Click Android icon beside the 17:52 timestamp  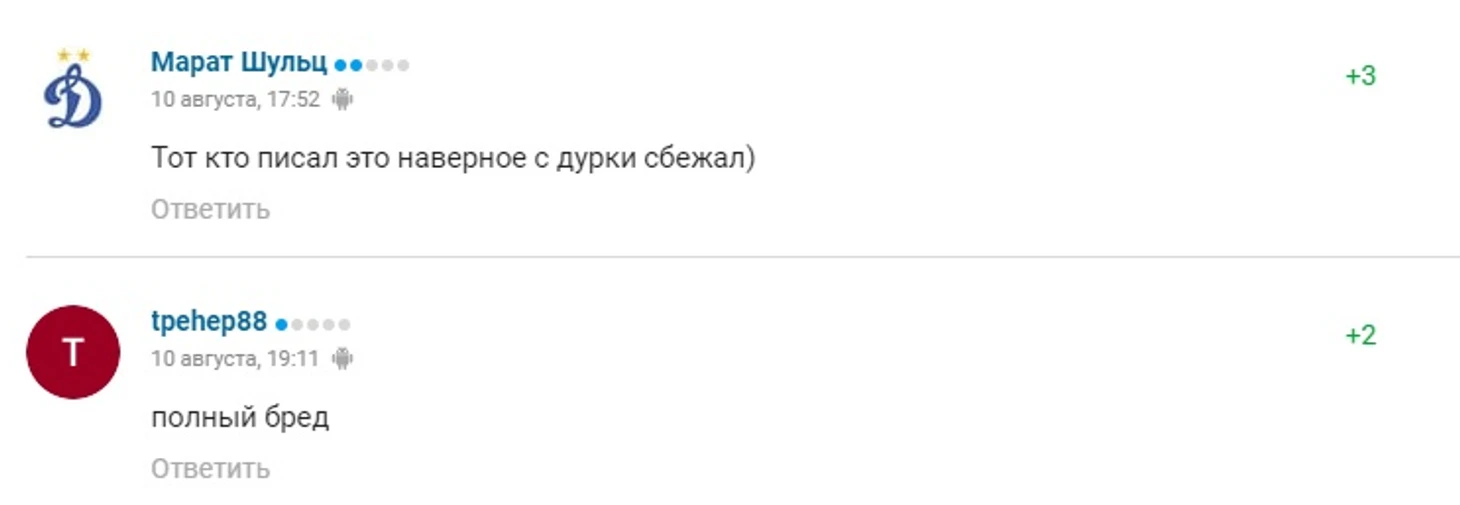[x=343, y=100]
